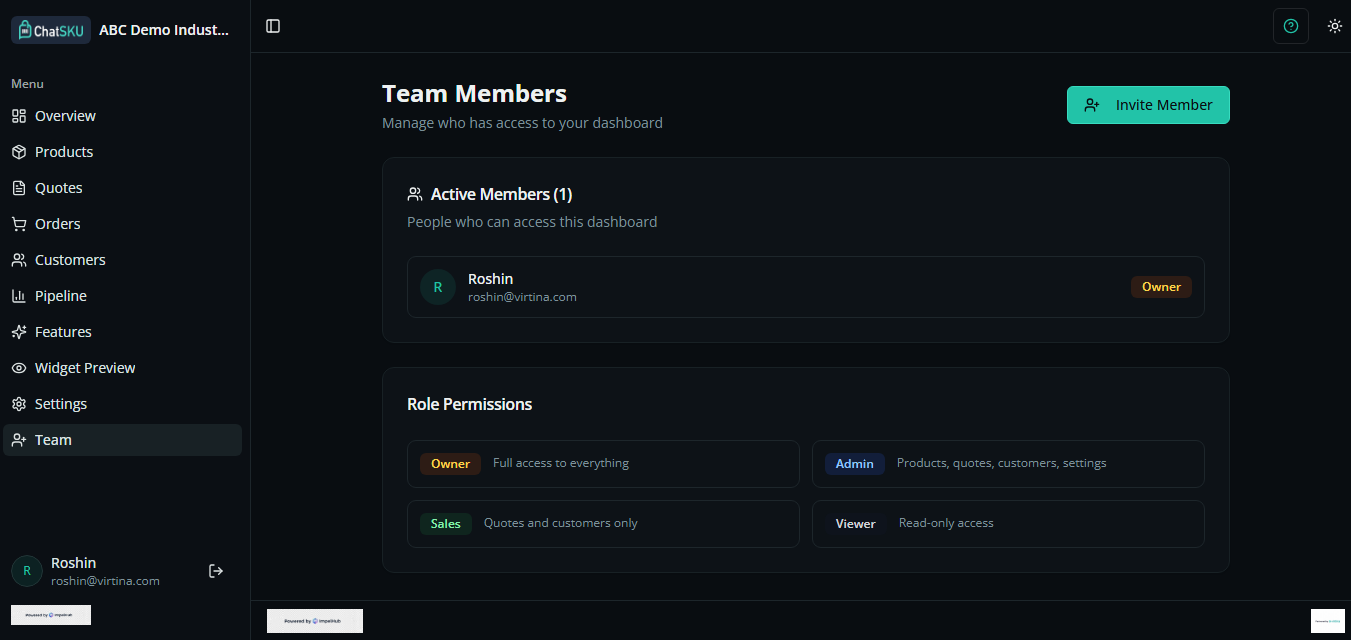Click the logout icon beside Roshin
Image resolution: width=1351 pixels, height=640 pixels.
coord(215,570)
